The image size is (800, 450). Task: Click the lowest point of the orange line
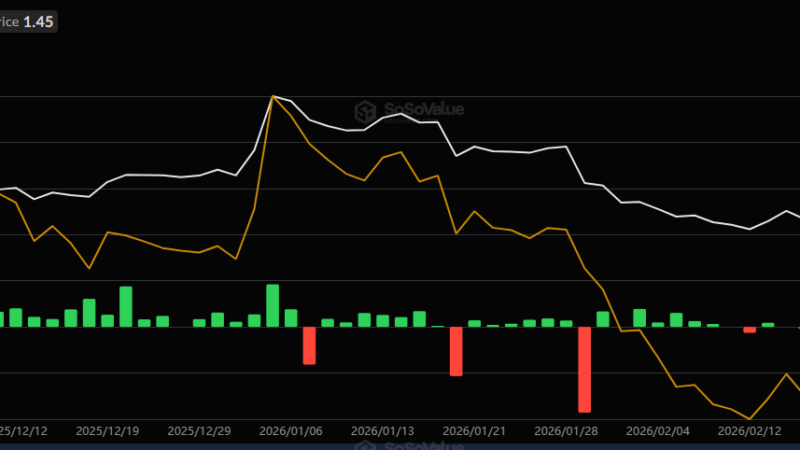[749, 419]
